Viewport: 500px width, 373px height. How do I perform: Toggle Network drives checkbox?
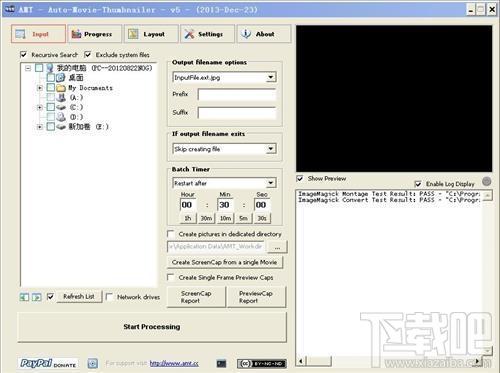109,297
